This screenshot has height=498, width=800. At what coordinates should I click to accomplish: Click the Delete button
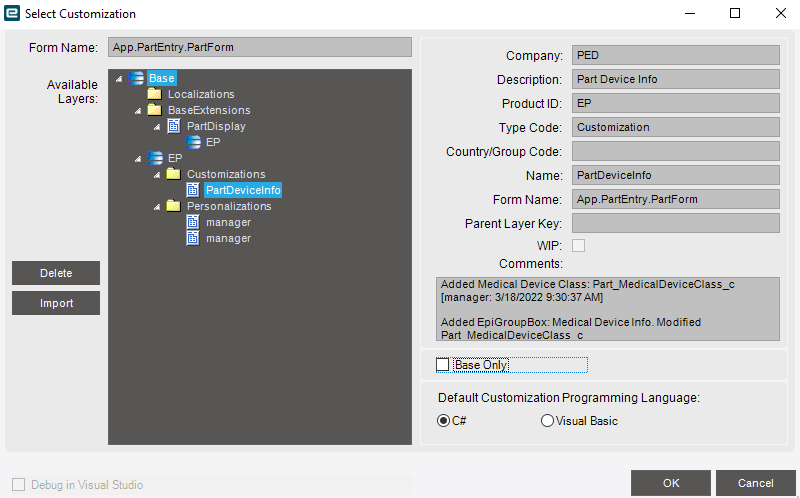[56, 273]
